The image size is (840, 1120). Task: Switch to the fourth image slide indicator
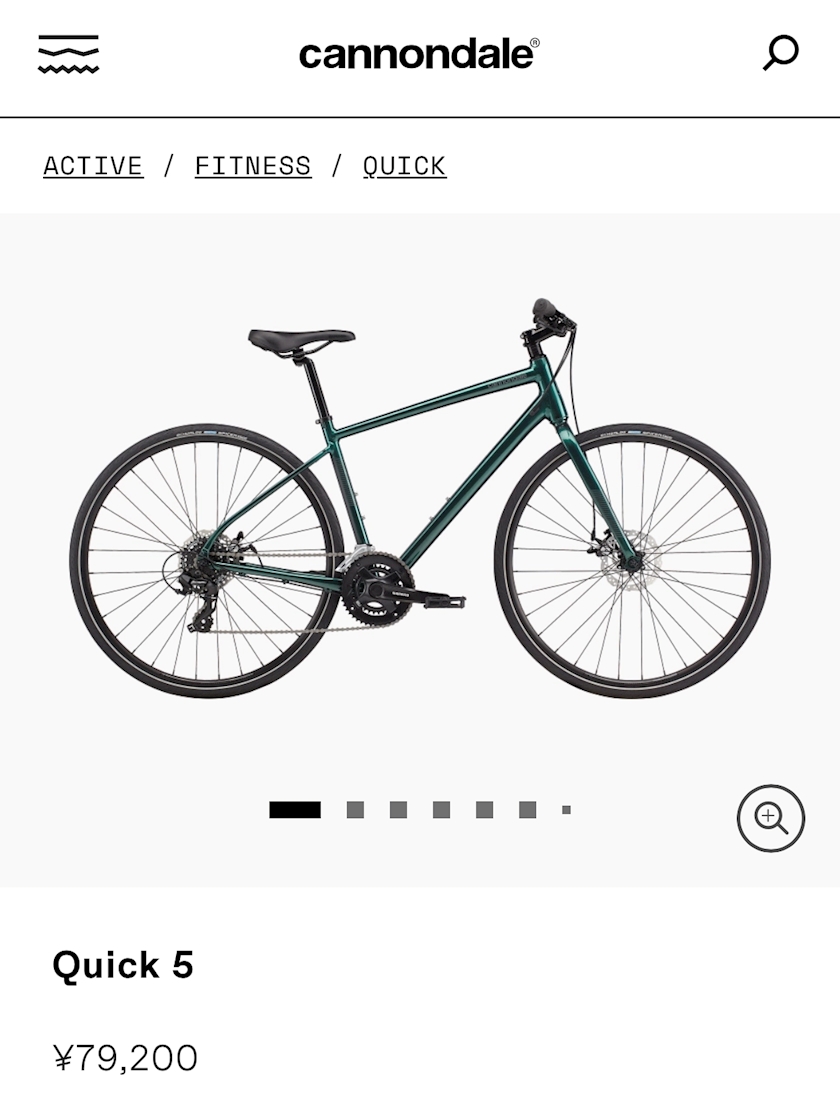(x=441, y=810)
